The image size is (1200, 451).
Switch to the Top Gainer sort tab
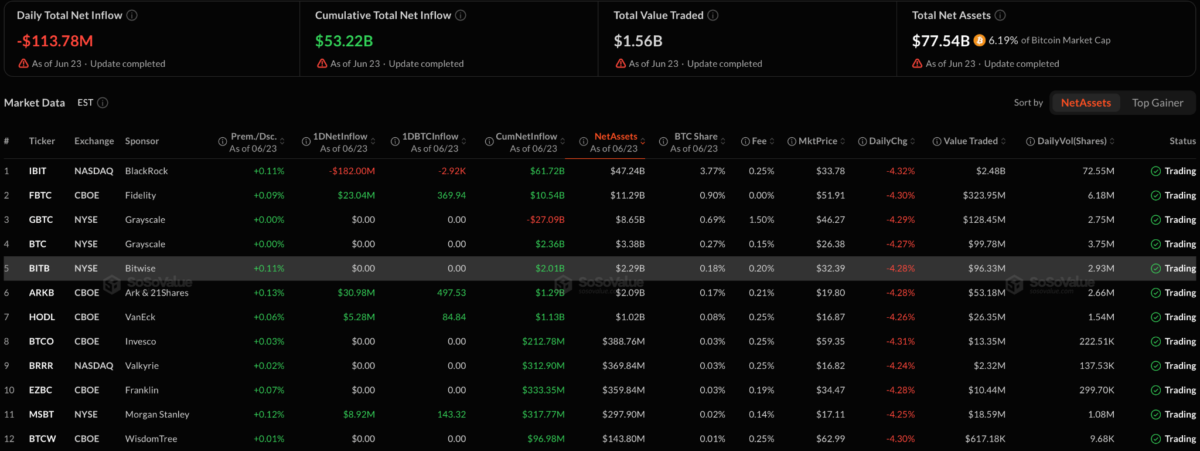pos(1157,102)
